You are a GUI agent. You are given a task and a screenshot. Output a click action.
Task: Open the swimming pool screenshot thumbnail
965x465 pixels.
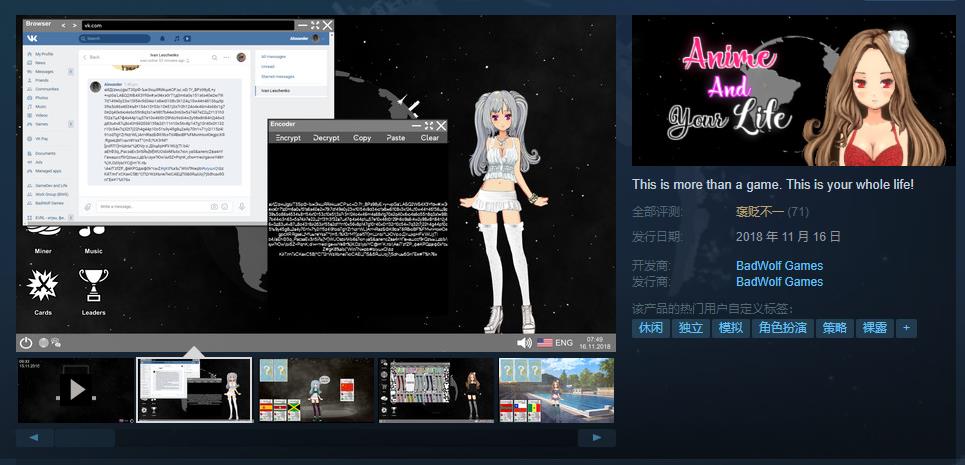point(556,390)
